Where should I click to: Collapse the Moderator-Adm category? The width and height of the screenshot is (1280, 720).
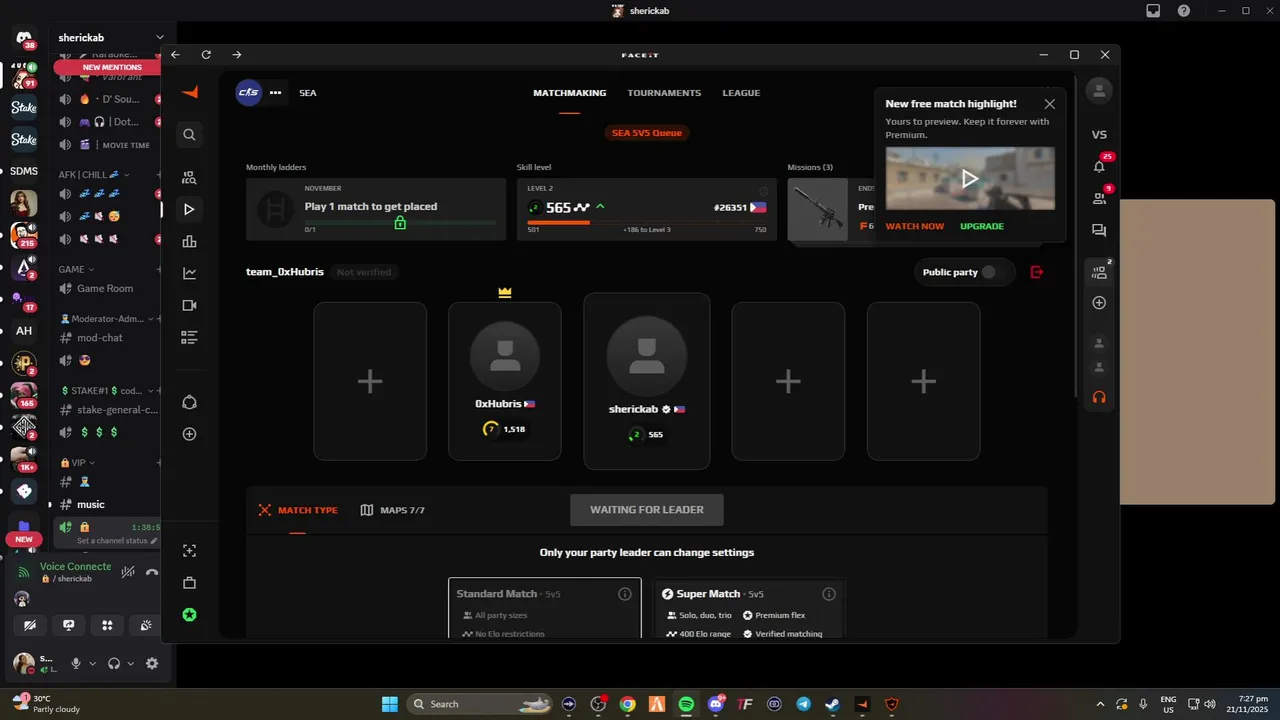click(x=106, y=319)
